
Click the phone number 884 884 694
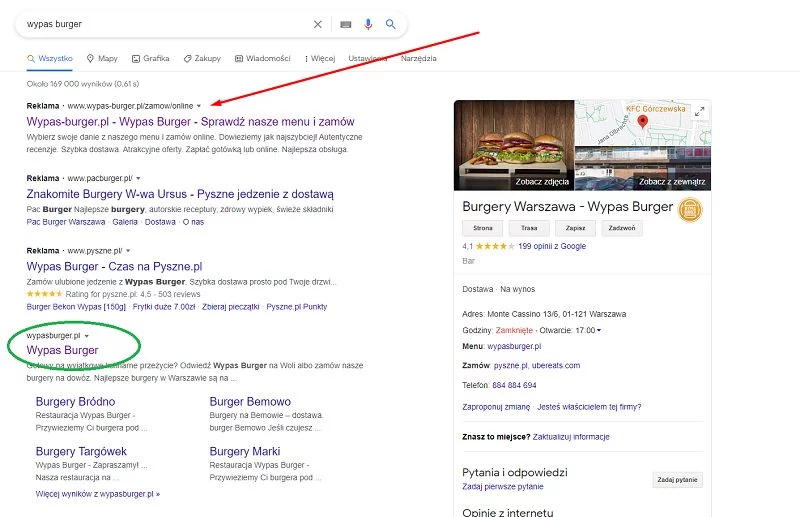pos(514,385)
